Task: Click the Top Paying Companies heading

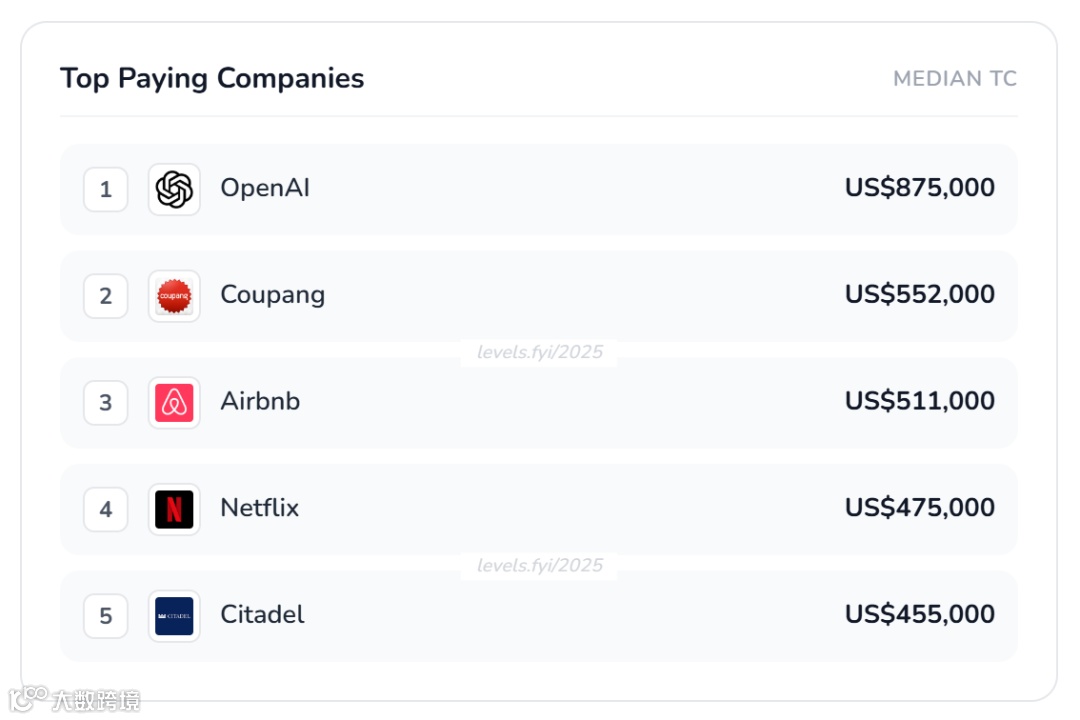Action: 212,78
